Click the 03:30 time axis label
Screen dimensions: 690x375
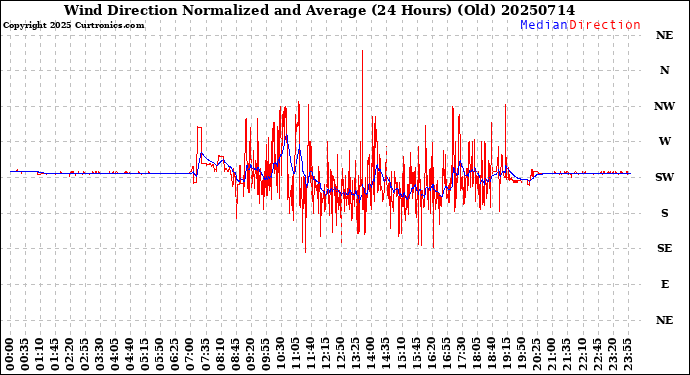[100, 354]
